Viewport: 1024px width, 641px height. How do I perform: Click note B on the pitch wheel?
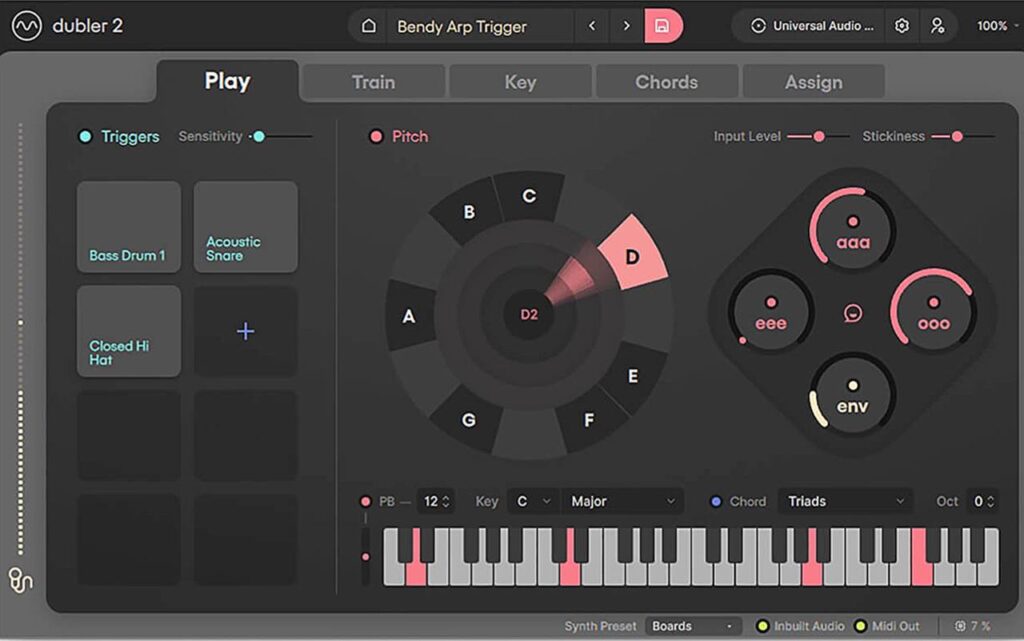[469, 211]
